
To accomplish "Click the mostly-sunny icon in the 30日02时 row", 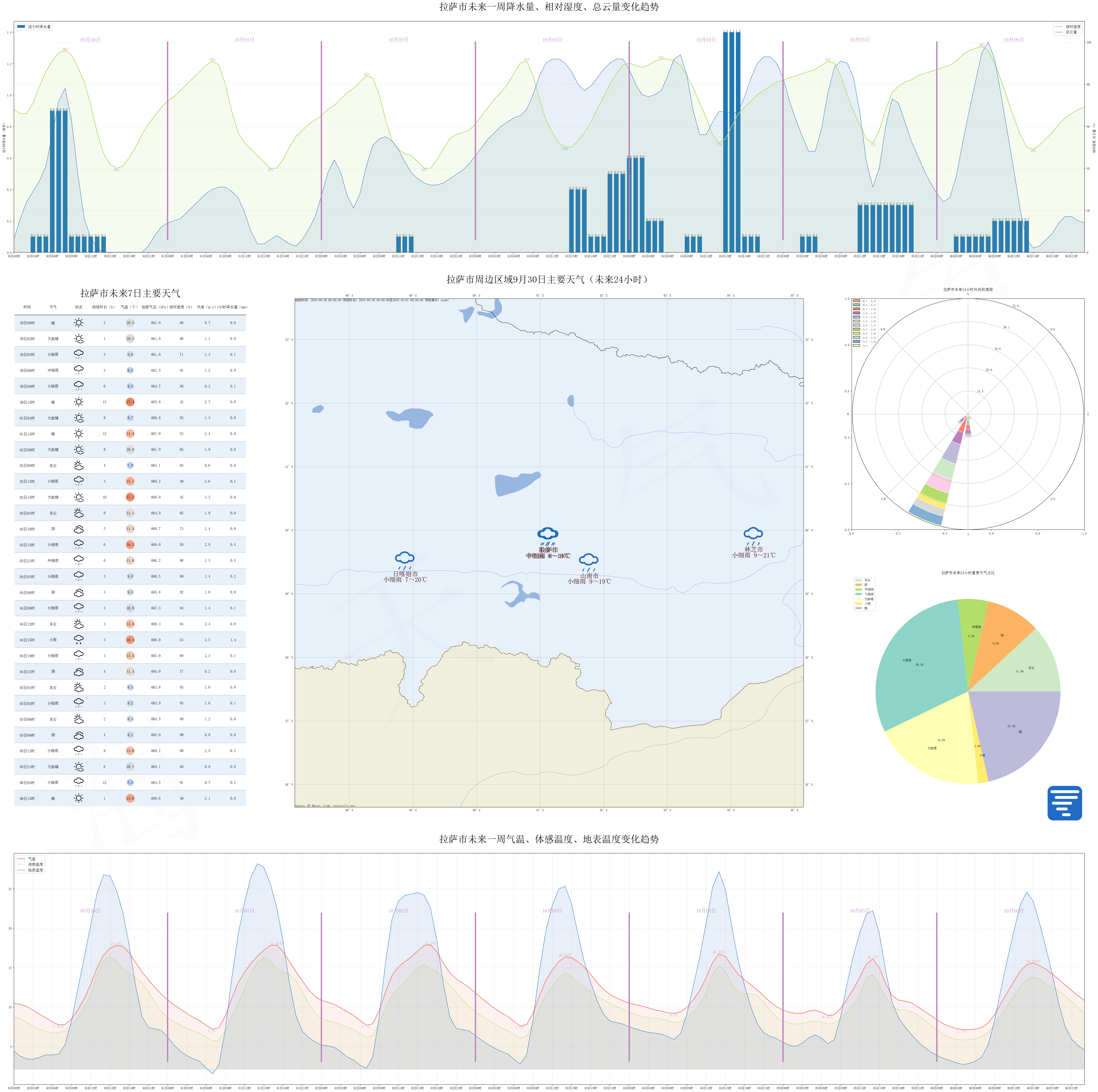I will [79, 339].
